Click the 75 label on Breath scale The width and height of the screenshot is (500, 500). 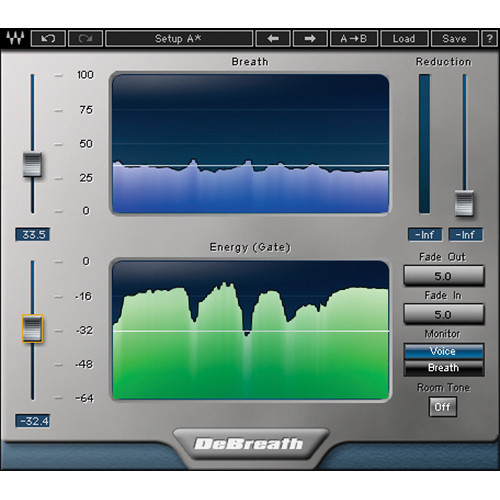(86, 110)
